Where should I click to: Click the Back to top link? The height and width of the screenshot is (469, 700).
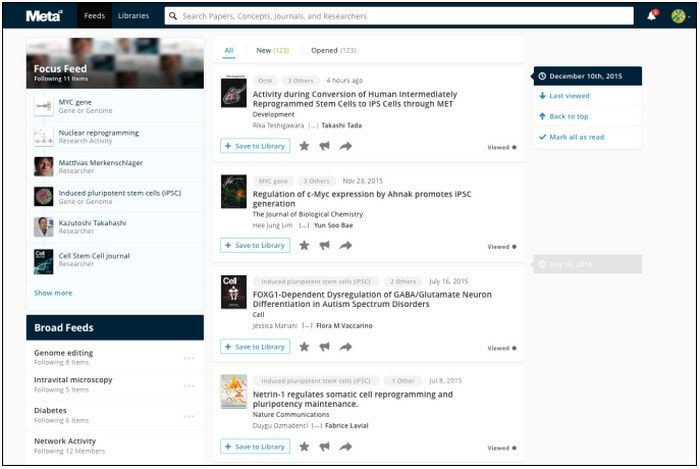568,117
